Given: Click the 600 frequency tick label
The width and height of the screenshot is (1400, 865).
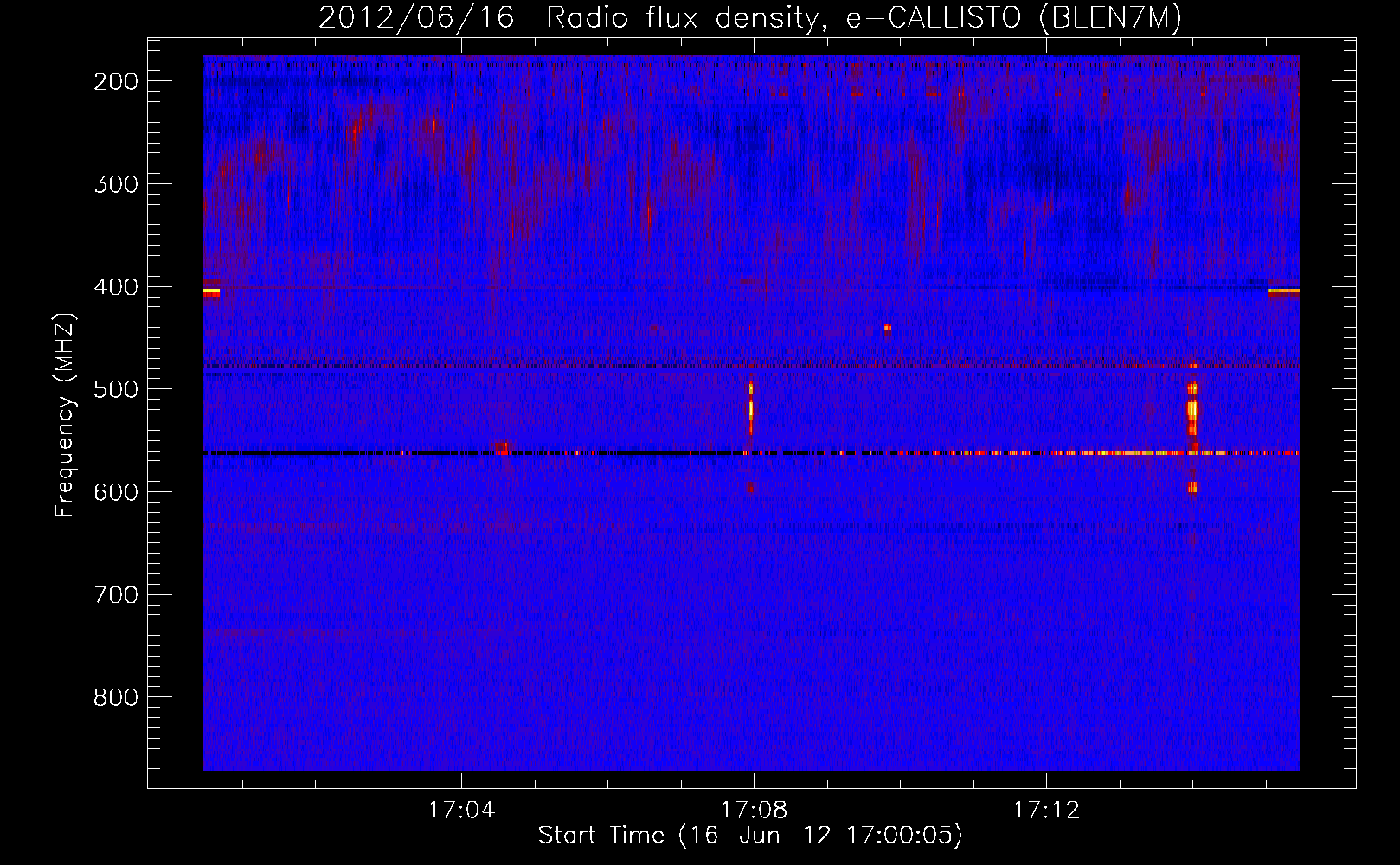Looking at the screenshot, I should point(116,492).
